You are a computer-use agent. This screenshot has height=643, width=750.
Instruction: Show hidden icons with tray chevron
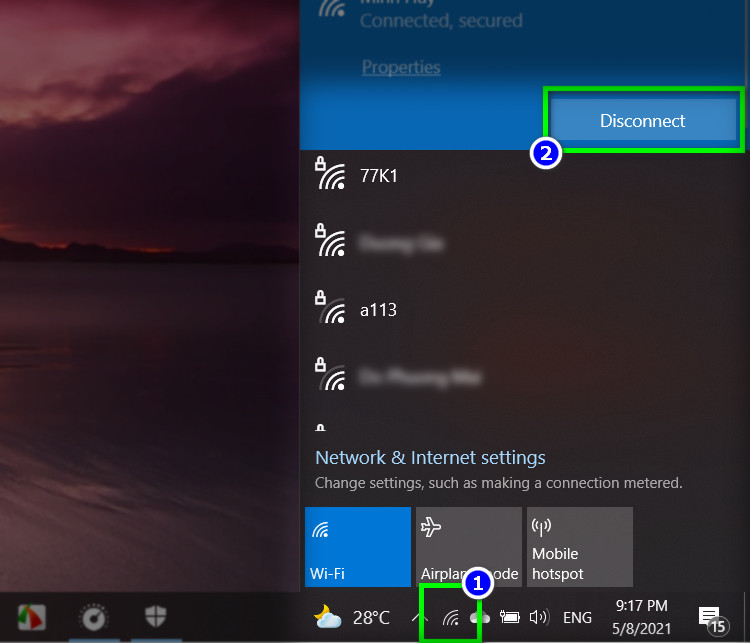[421, 617]
